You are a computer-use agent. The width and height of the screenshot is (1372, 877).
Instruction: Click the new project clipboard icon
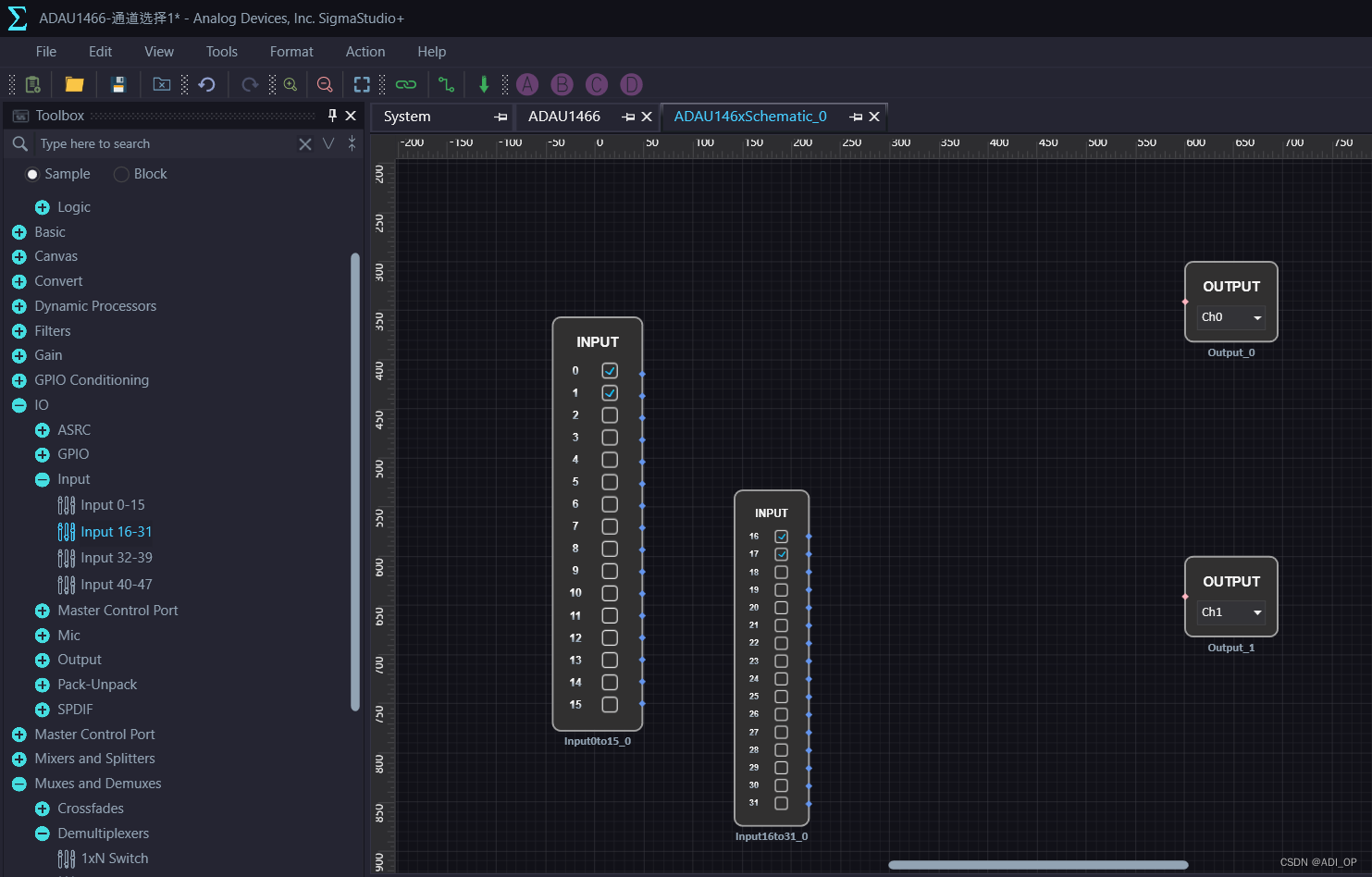point(33,85)
